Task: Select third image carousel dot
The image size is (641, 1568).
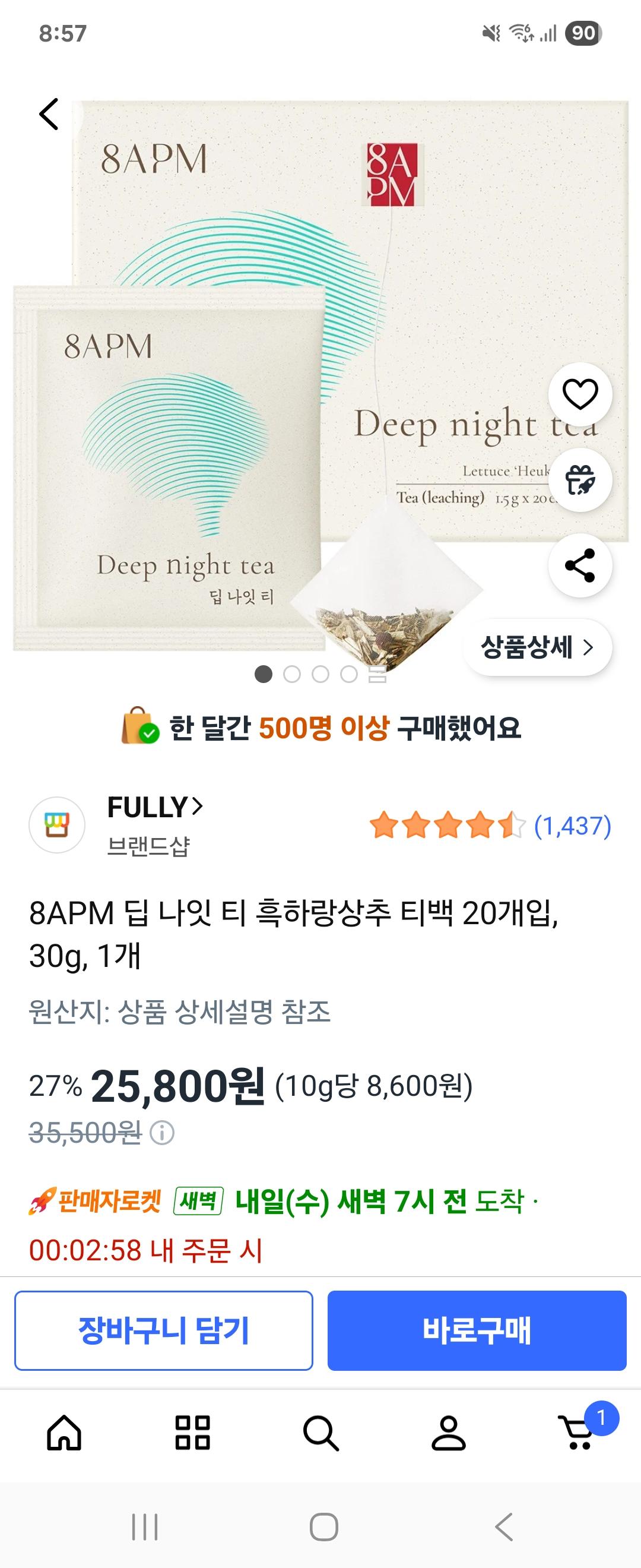Action: (320, 674)
